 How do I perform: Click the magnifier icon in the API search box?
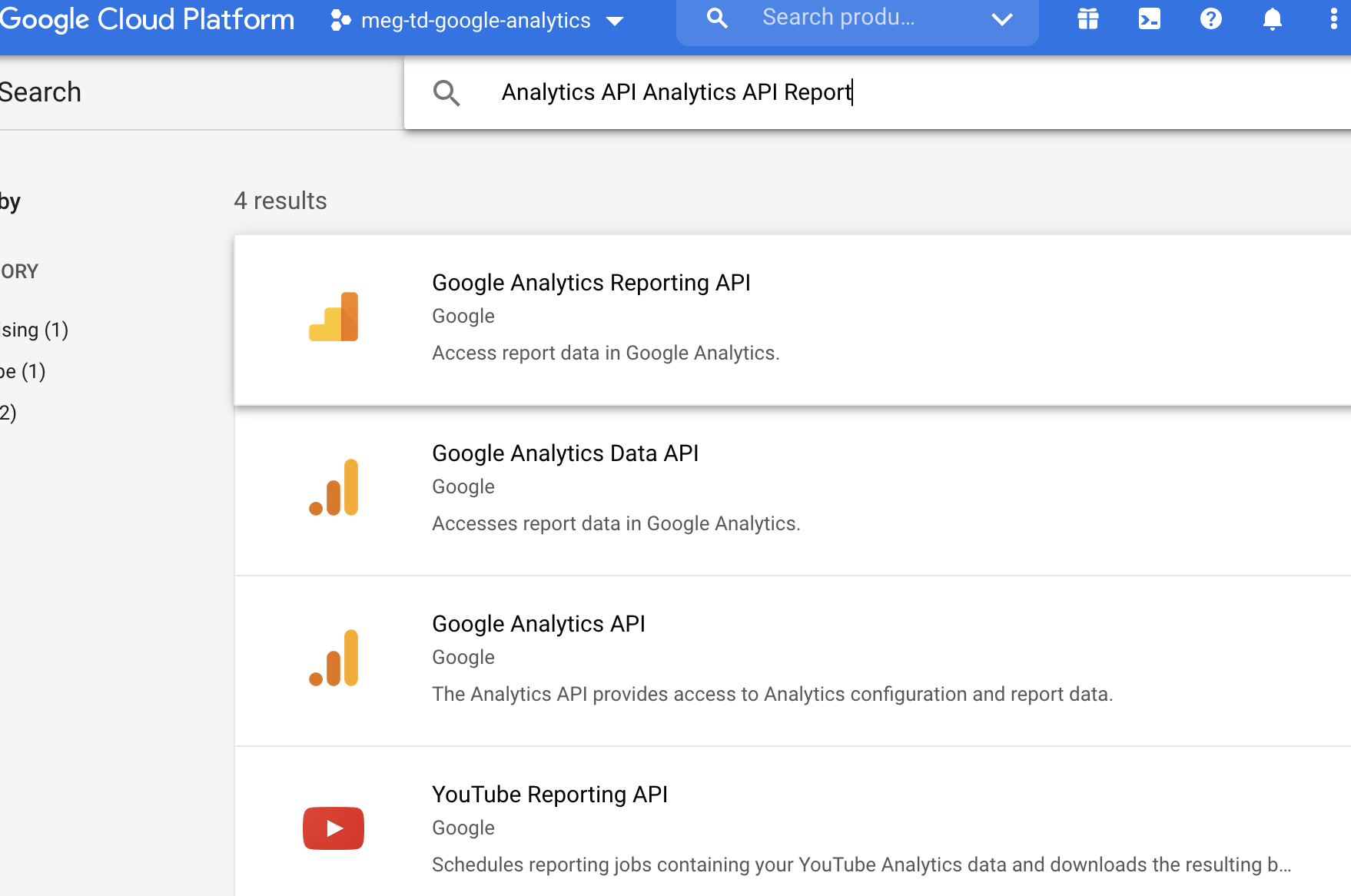click(x=446, y=93)
